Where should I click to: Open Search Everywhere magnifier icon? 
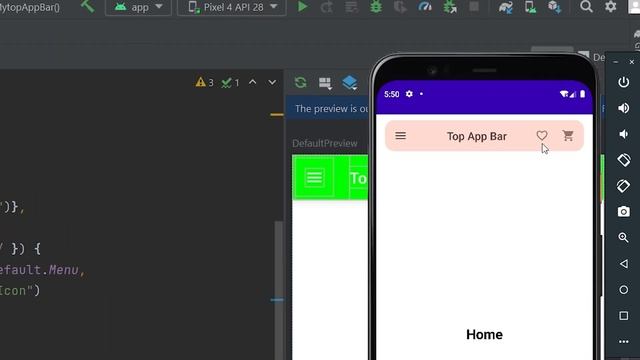click(x=586, y=7)
